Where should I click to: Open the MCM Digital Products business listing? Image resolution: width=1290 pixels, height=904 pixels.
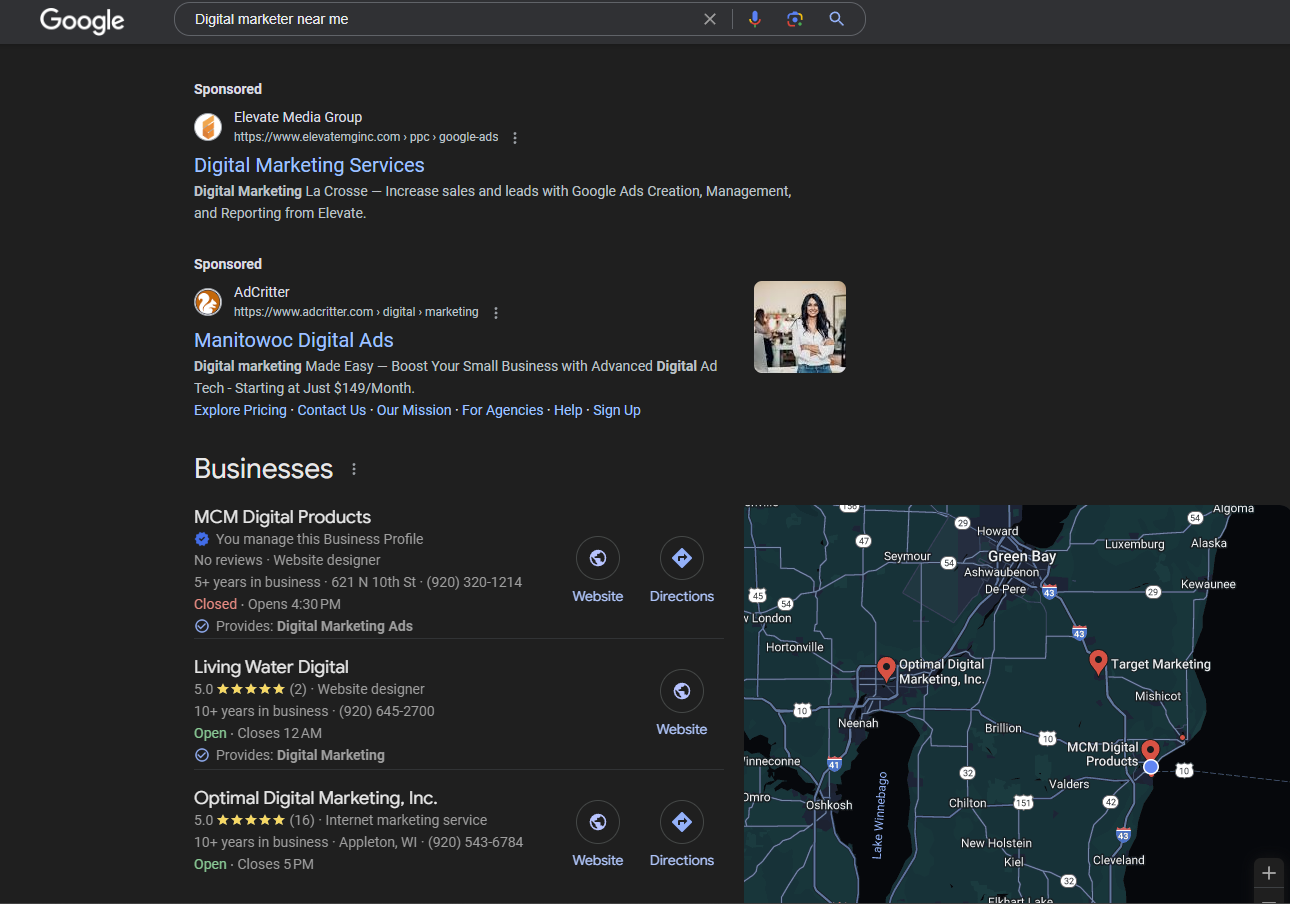283,517
